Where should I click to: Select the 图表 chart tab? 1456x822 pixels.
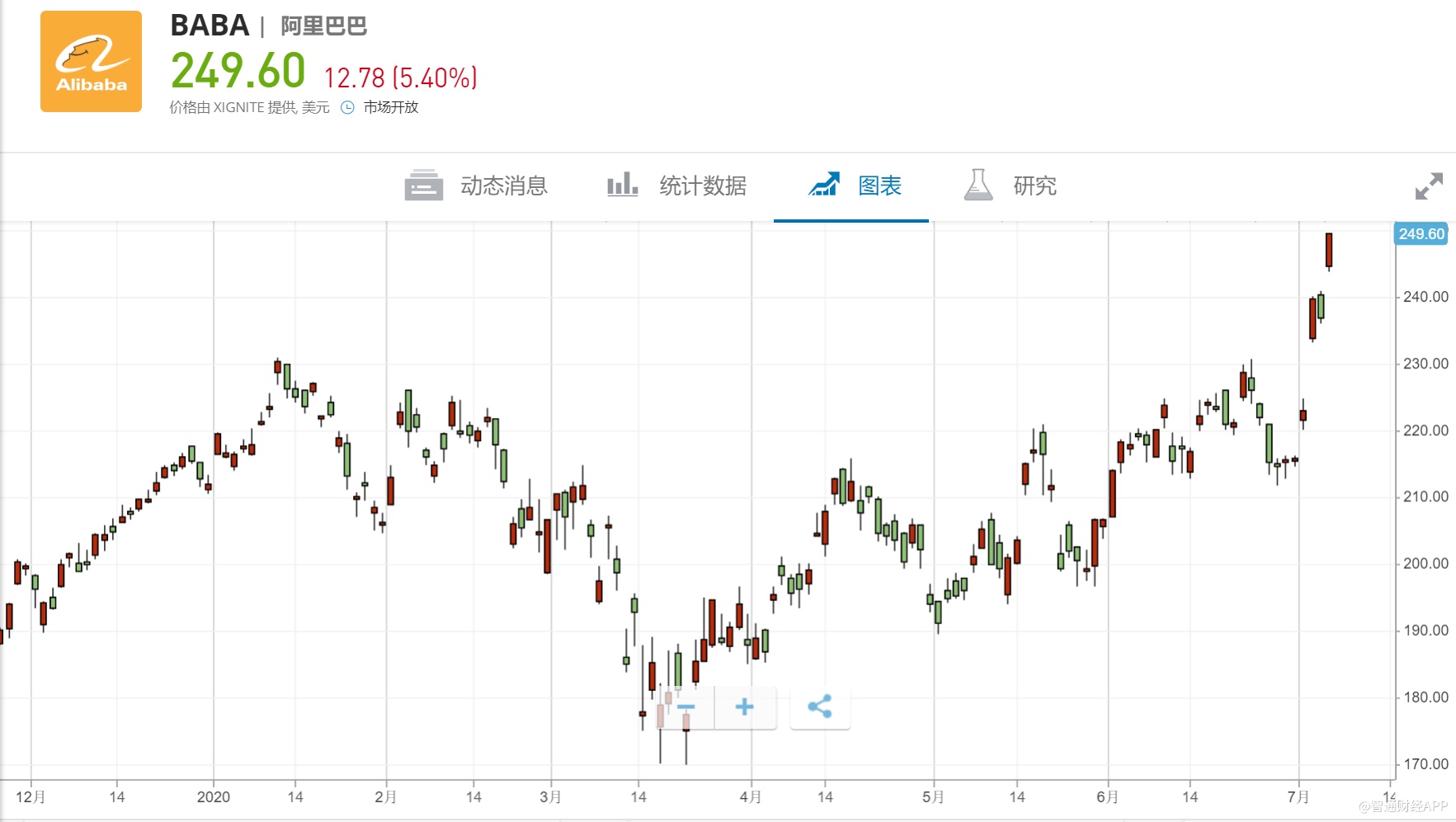879,186
